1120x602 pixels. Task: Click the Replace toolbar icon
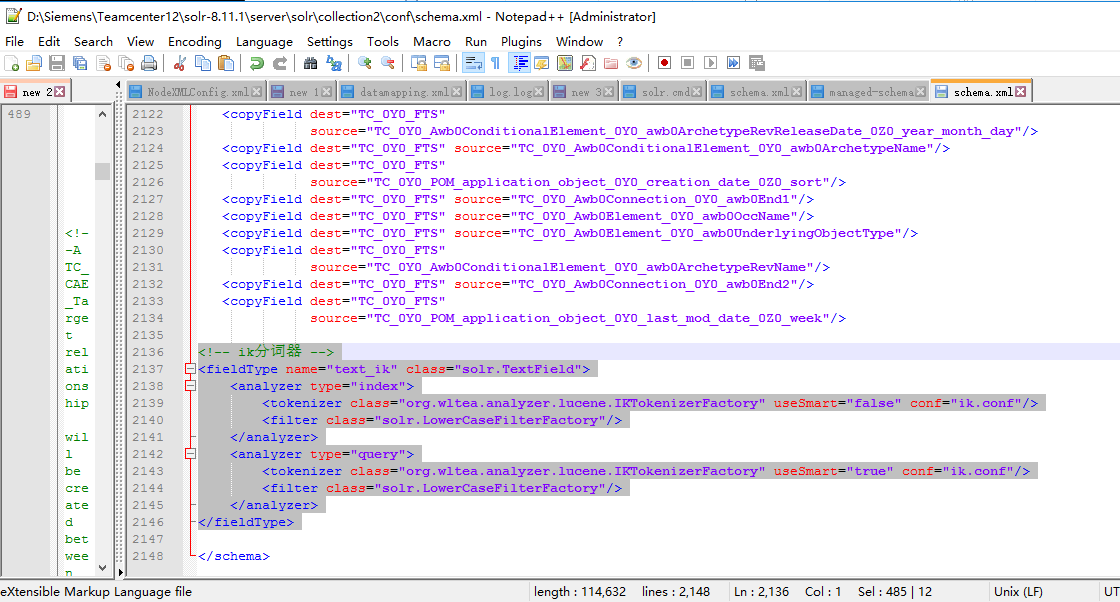click(x=334, y=64)
